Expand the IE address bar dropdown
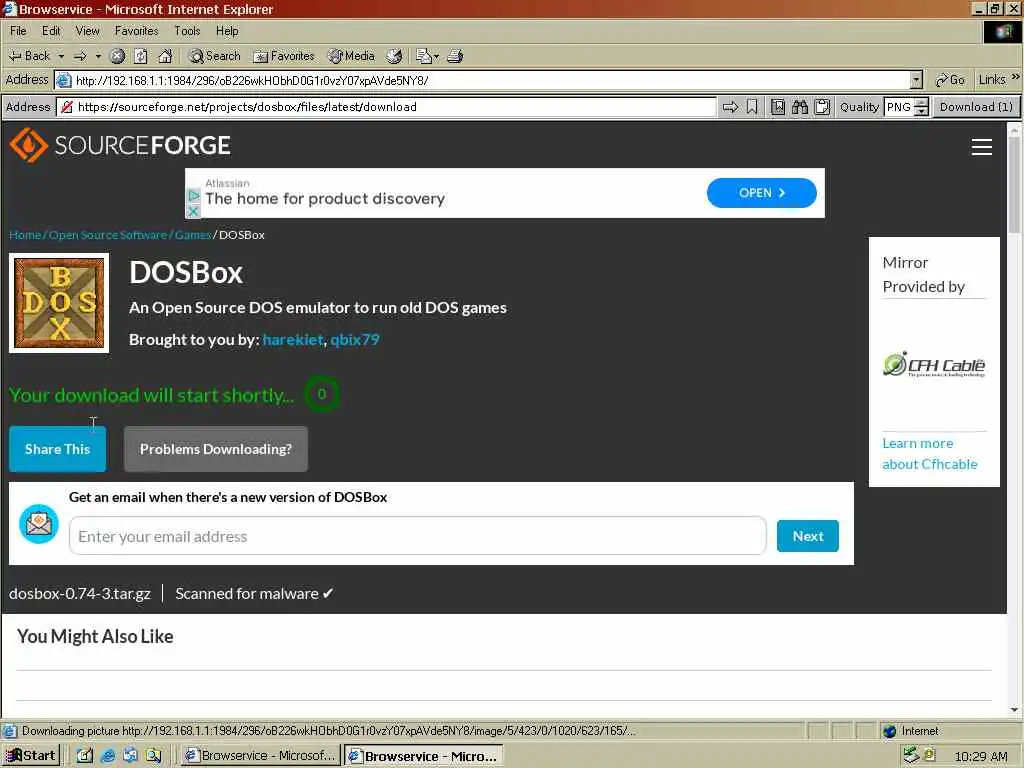This screenshot has width=1024, height=768. coord(916,80)
